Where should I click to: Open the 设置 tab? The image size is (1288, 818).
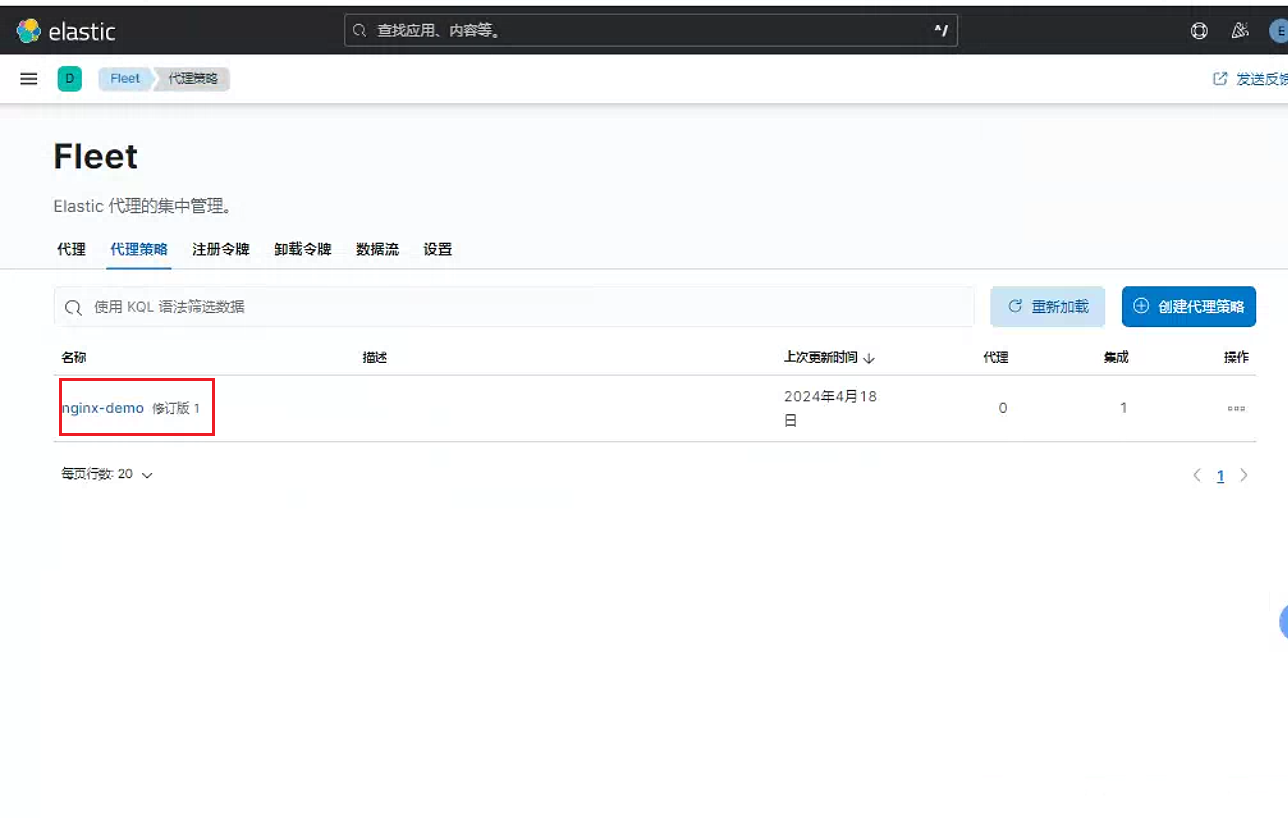pyautogui.click(x=438, y=249)
